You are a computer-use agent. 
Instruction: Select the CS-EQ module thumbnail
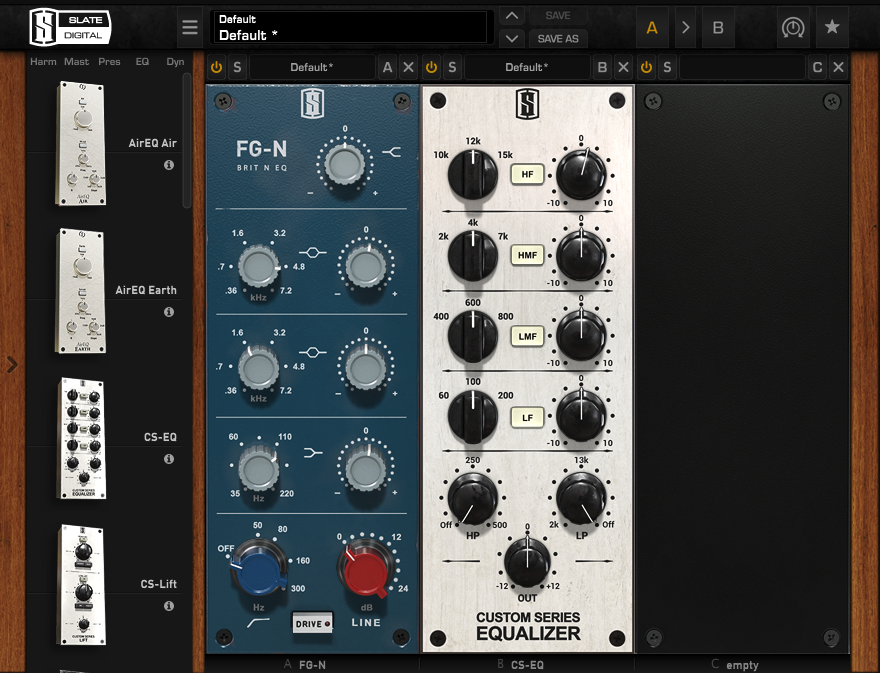(82, 438)
